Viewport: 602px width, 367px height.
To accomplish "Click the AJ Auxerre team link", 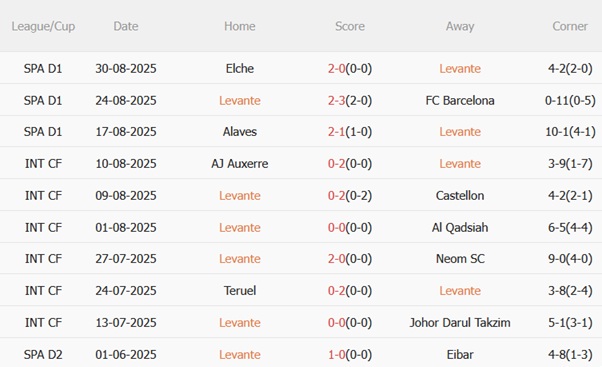I will coord(240,164).
